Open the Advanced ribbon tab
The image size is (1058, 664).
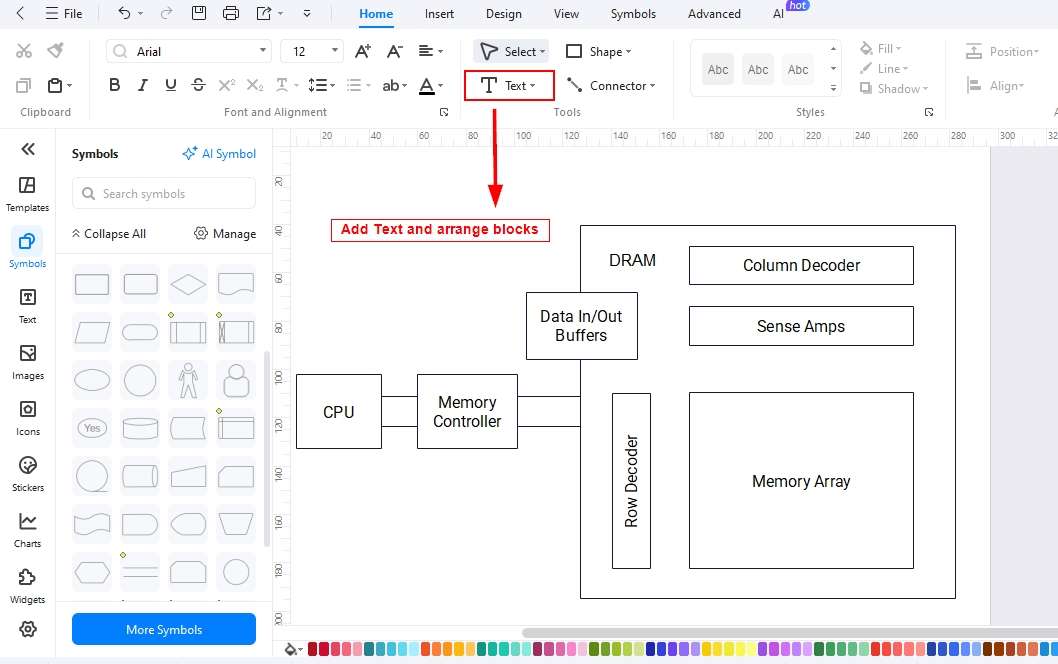(713, 13)
